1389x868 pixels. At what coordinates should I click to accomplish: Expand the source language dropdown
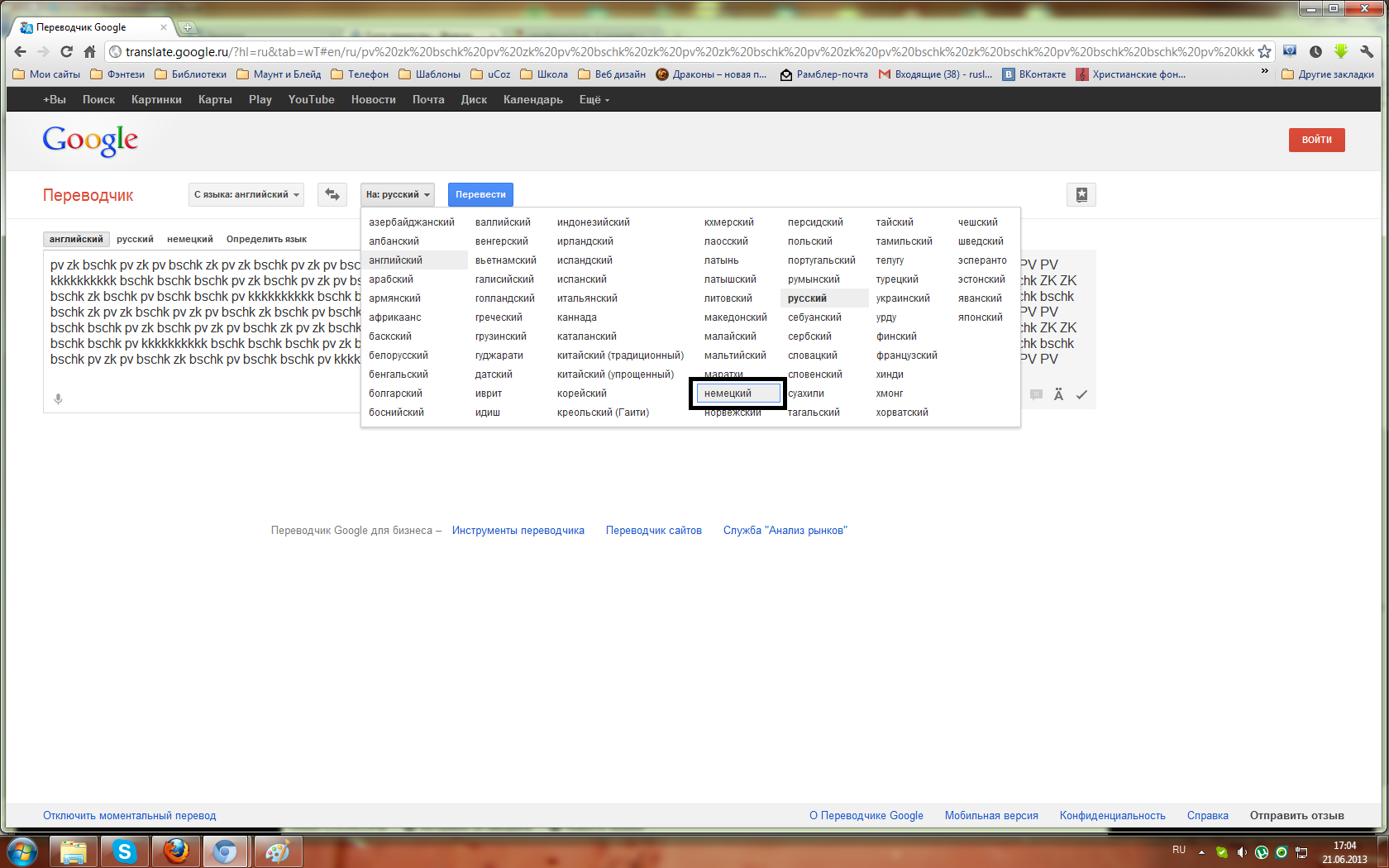coord(246,195)
